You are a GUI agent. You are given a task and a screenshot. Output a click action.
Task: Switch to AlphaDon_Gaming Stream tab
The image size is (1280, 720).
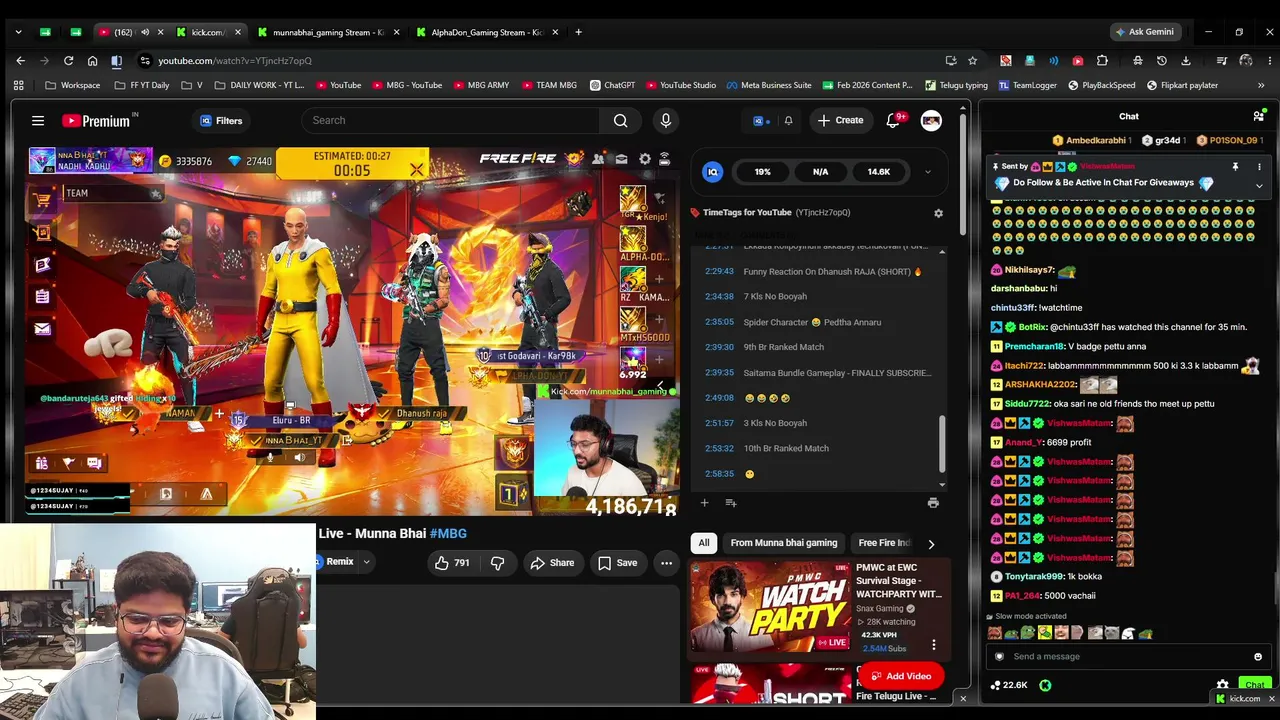(x=487, y=32)
